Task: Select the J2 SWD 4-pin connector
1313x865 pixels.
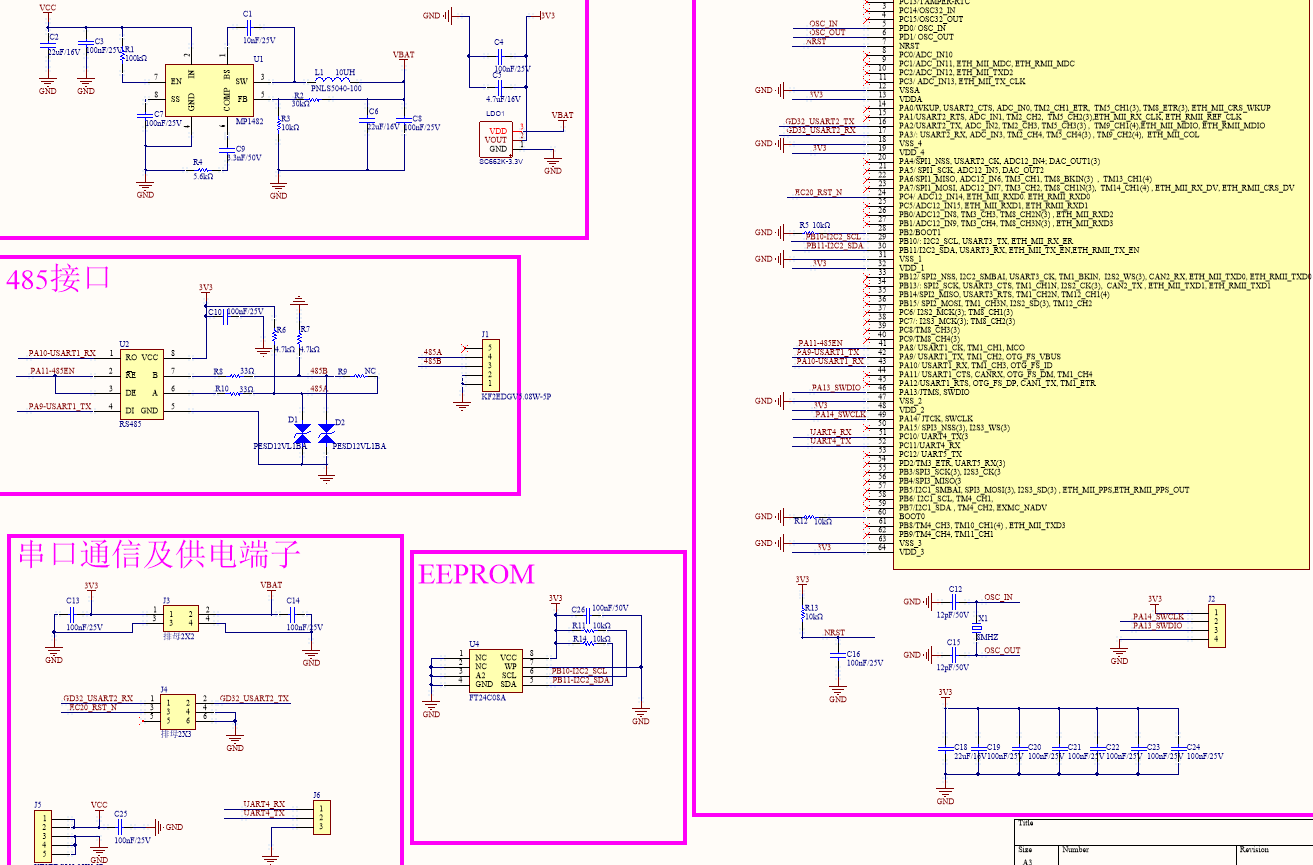Action: click(1215, 626)
